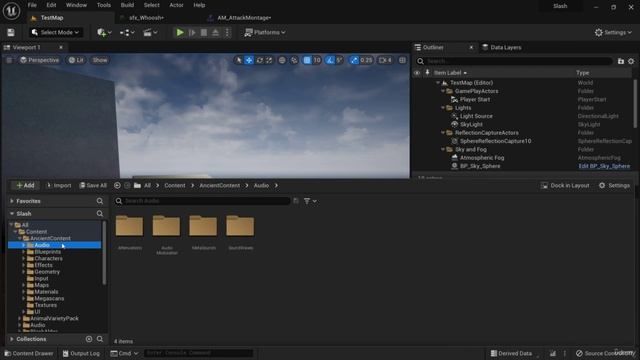Open the content filter dropdown icon
Viewport: 640px width, 360px height.
coord(310,201)
